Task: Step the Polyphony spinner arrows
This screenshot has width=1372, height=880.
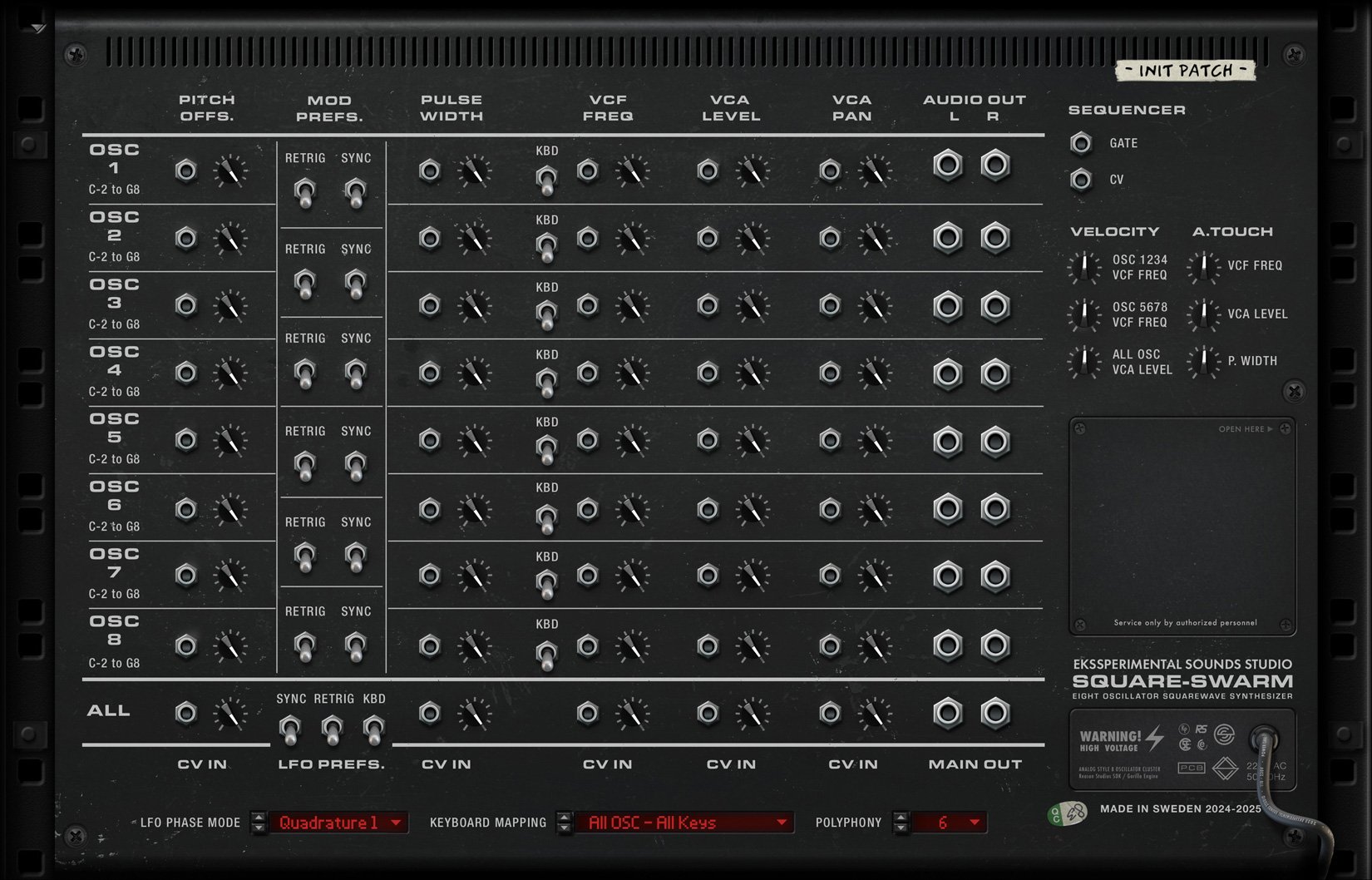Action: click(x=901, y=823)
